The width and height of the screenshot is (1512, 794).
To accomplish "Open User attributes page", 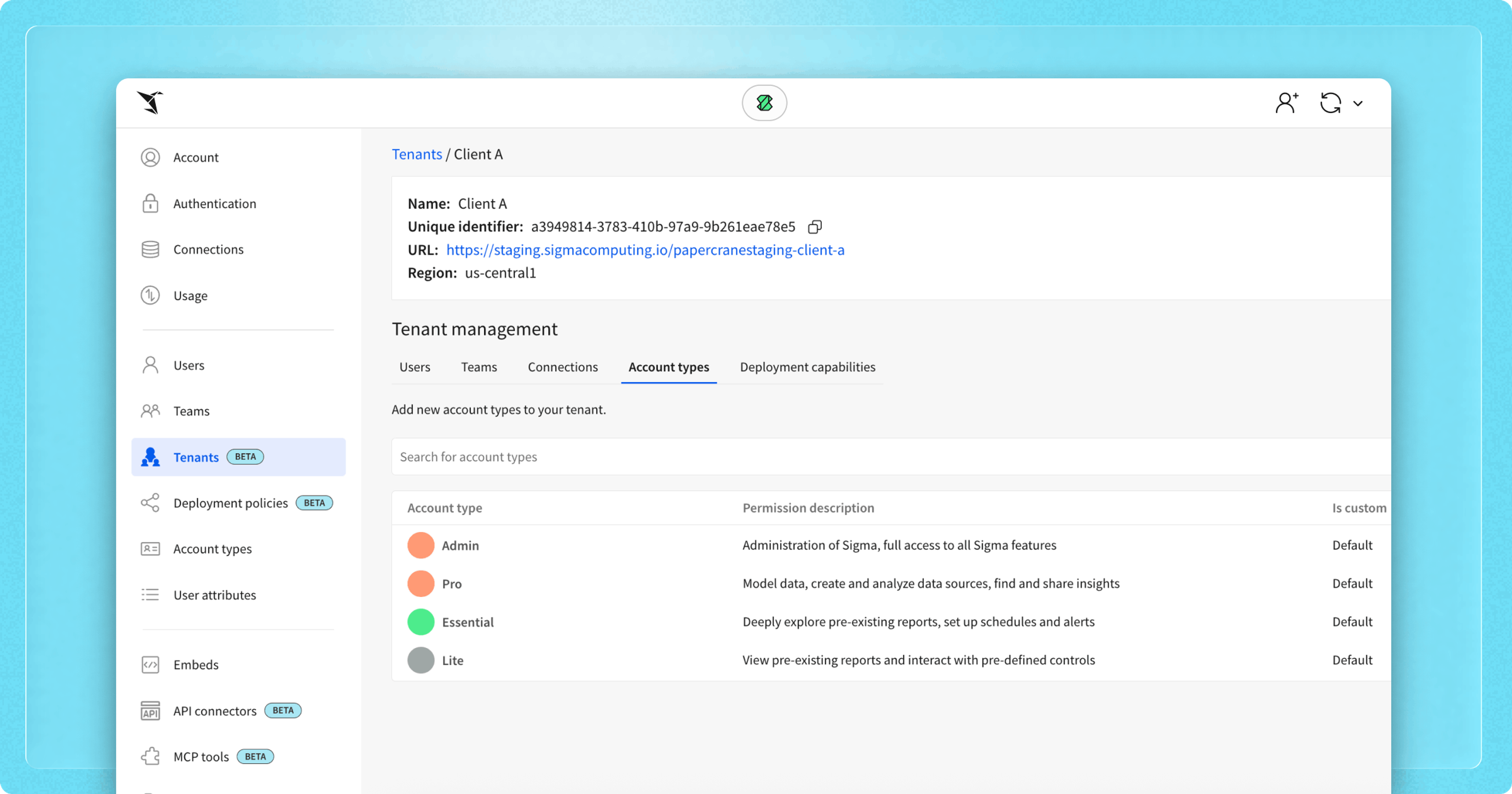I will (x=238, y=595).
